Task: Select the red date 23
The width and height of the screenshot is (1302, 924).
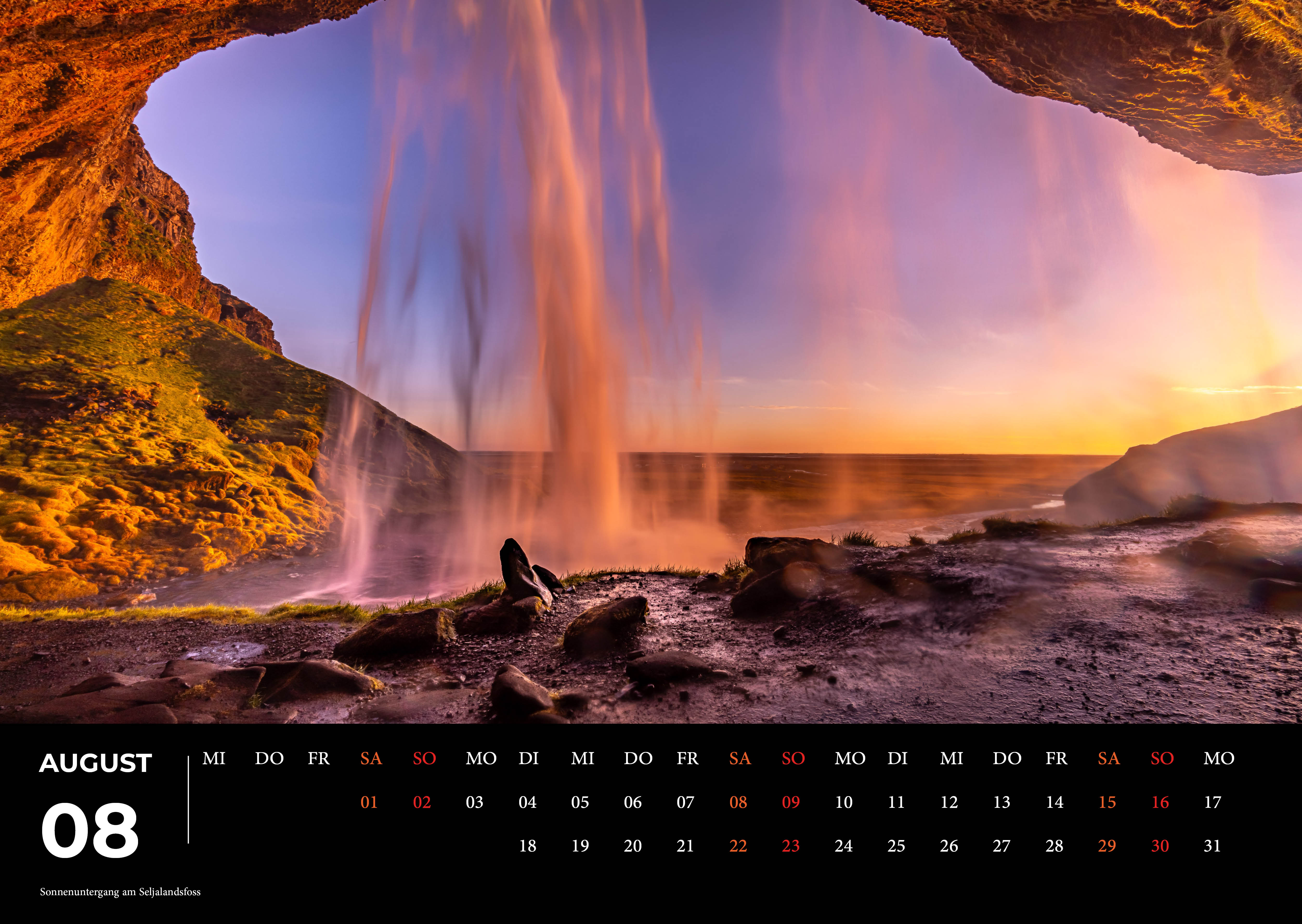Action: [790, 846]
